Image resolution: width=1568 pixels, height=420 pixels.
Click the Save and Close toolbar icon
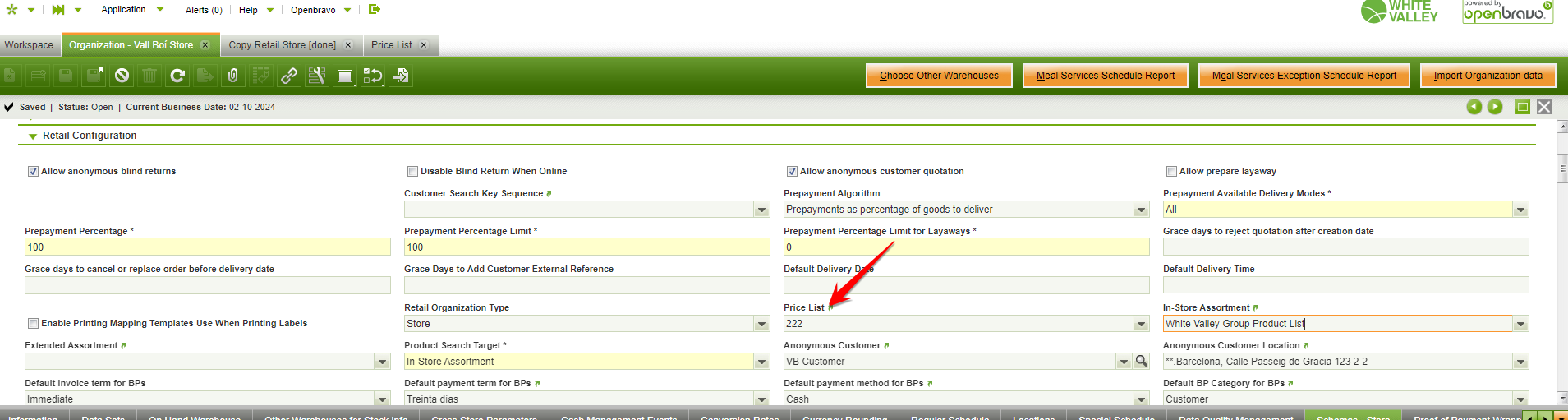point(94,76)
